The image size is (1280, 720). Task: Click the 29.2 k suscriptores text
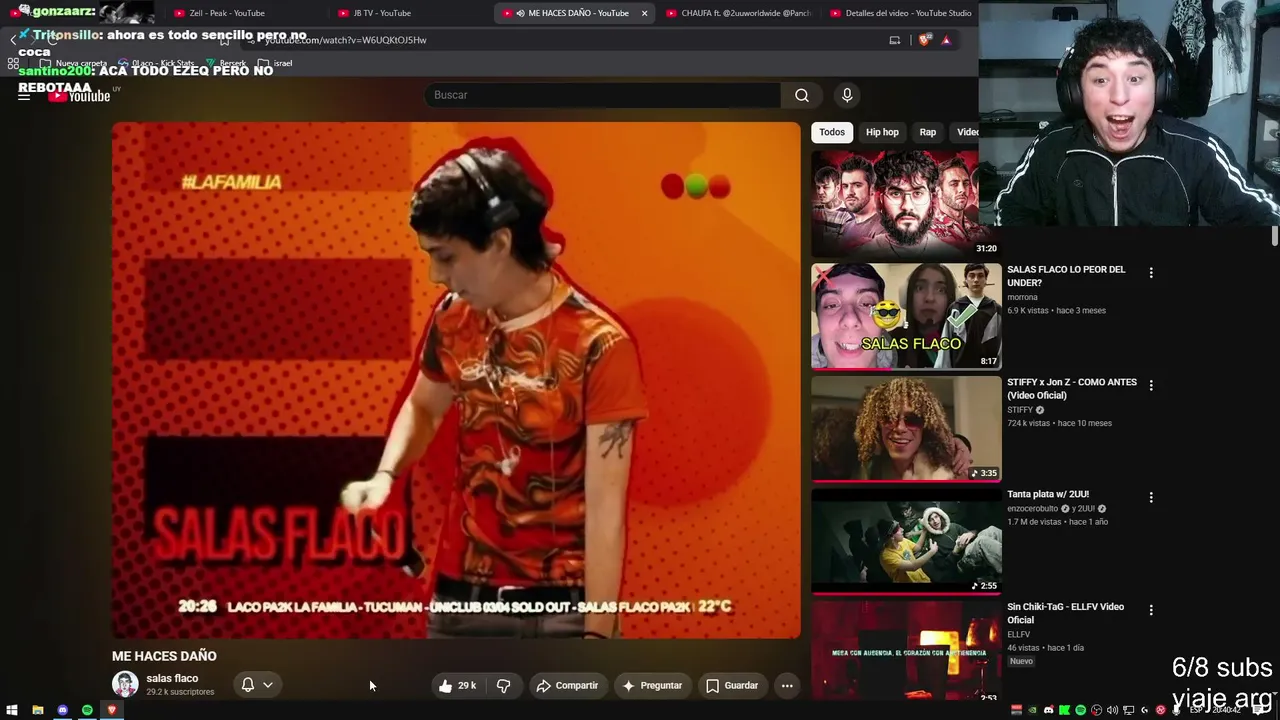(x=180, y=692)
